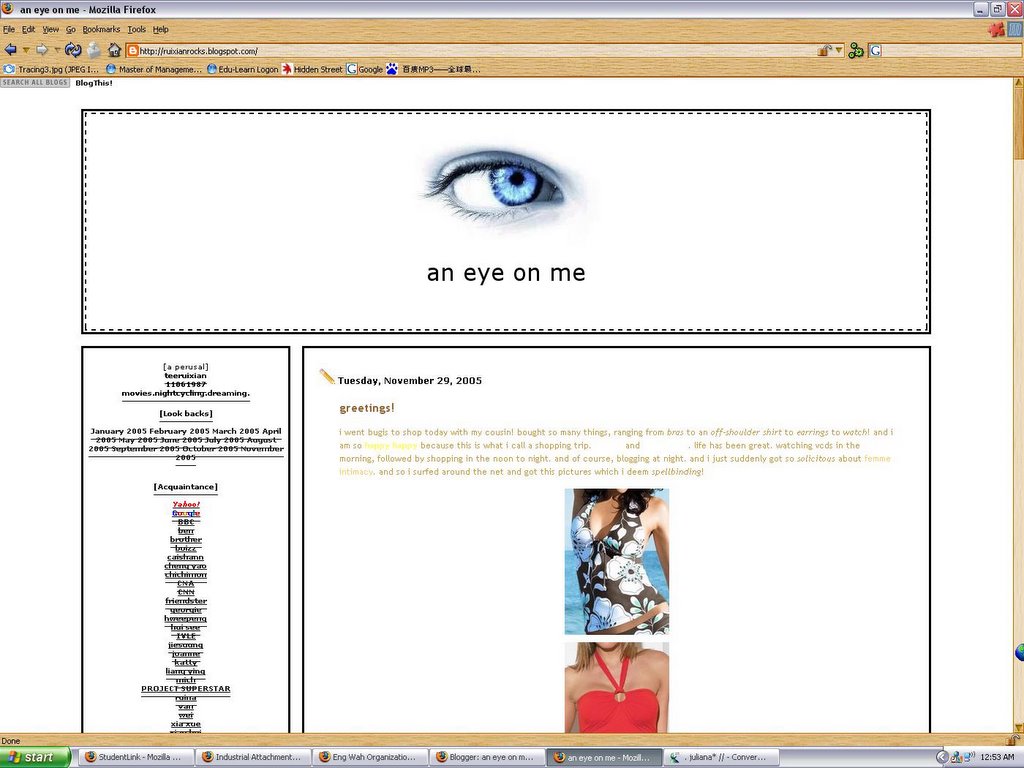Click the SEARCH ALL BLOGS button
This screenshot has height=768, width=1024.
35,82
